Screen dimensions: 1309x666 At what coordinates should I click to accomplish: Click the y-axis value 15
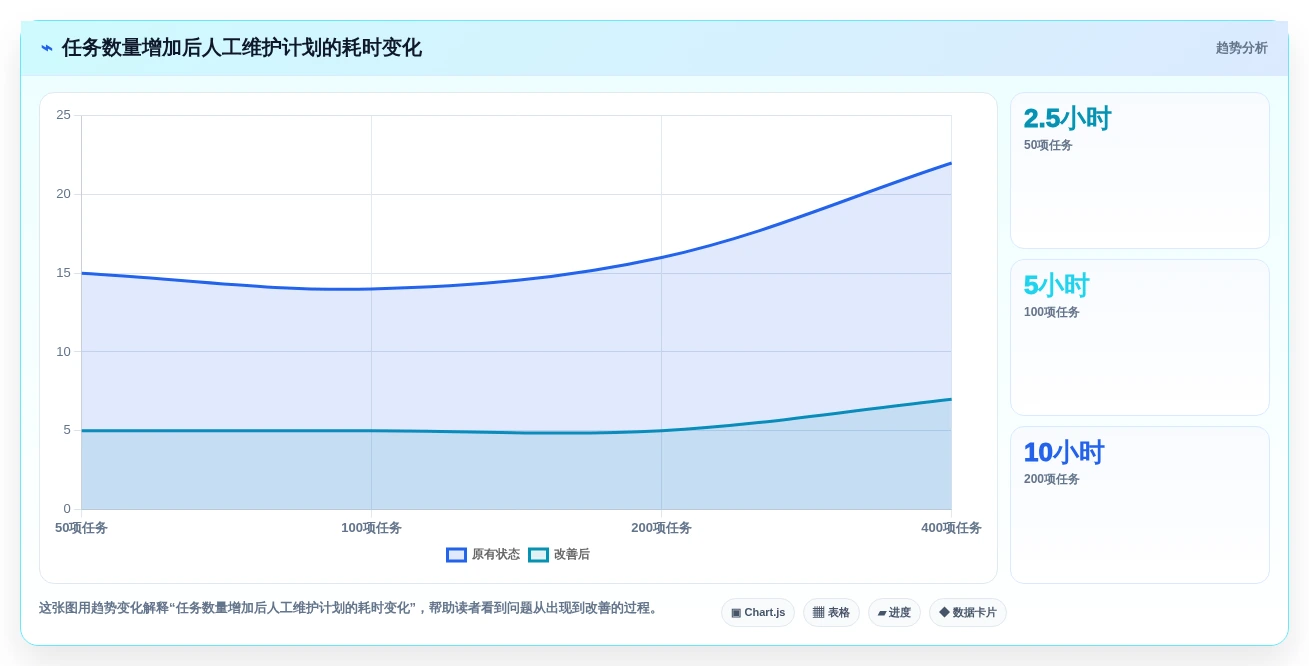pyautogui.click(x=63, y=273)
